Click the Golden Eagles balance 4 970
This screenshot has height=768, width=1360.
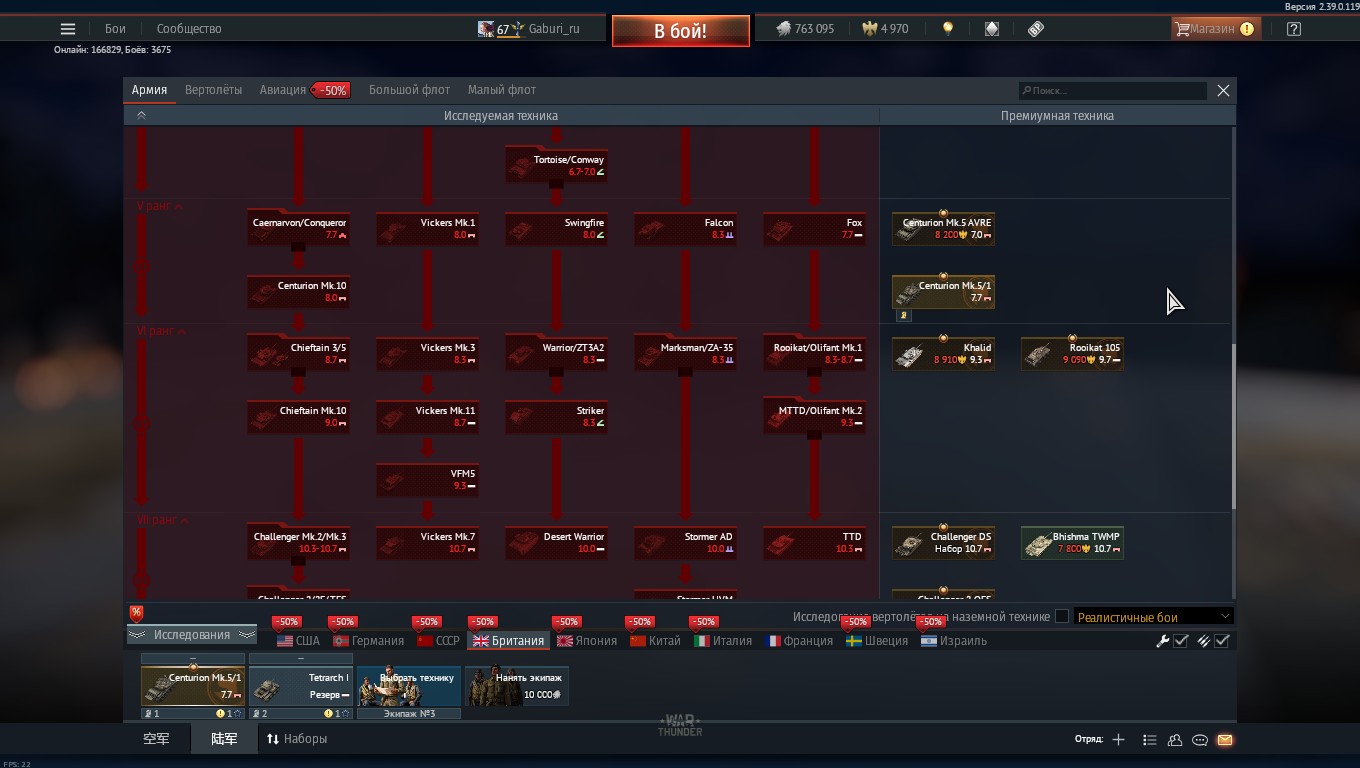point(885,29)
